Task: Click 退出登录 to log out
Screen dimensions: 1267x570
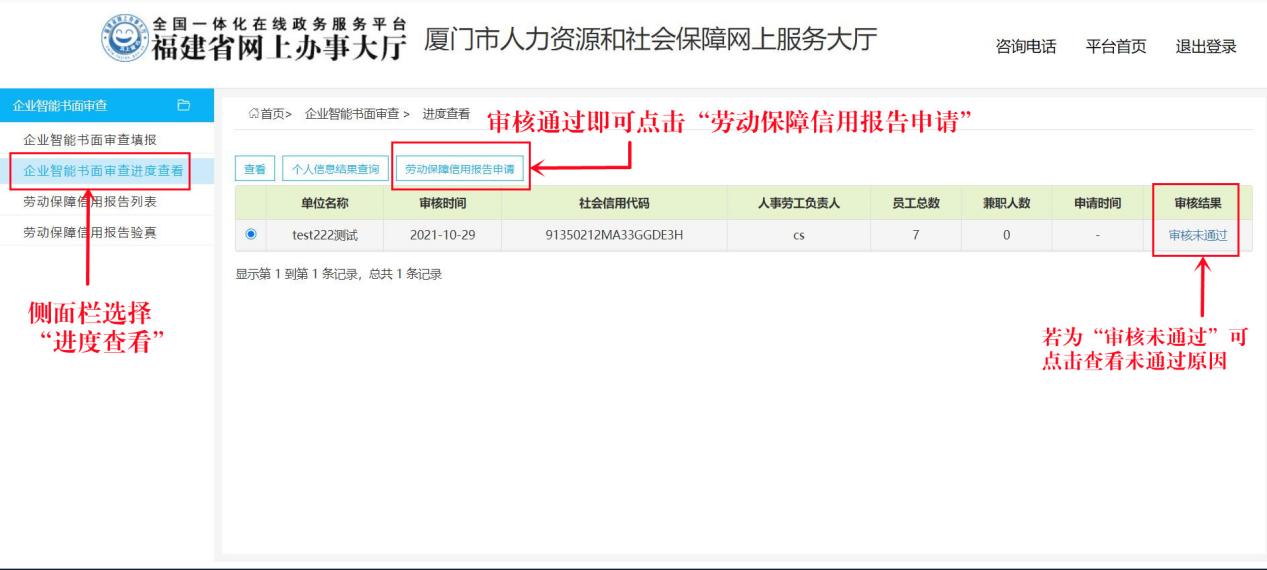Action: (x=1206, y=46)
